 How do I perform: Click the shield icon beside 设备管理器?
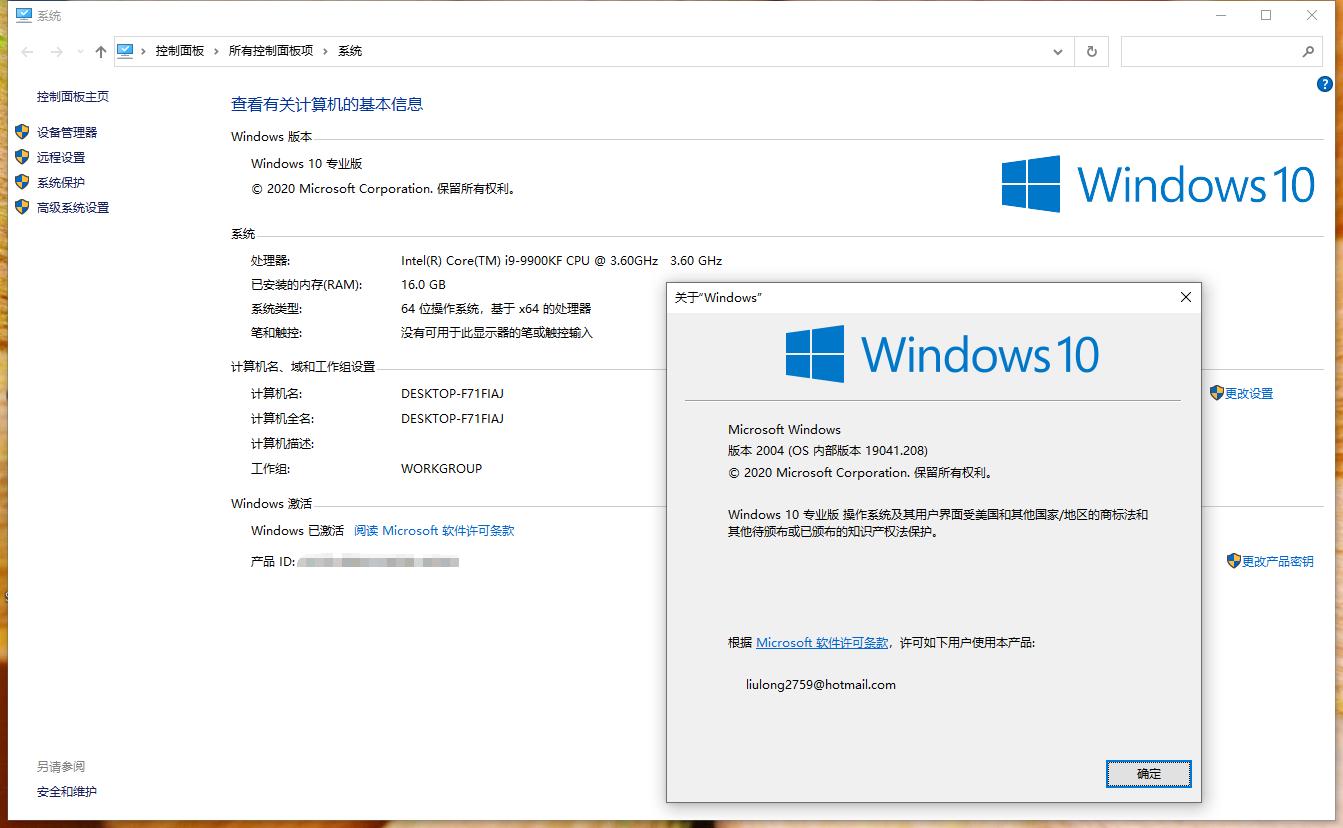pyautogui.click(x=22, y=132)
